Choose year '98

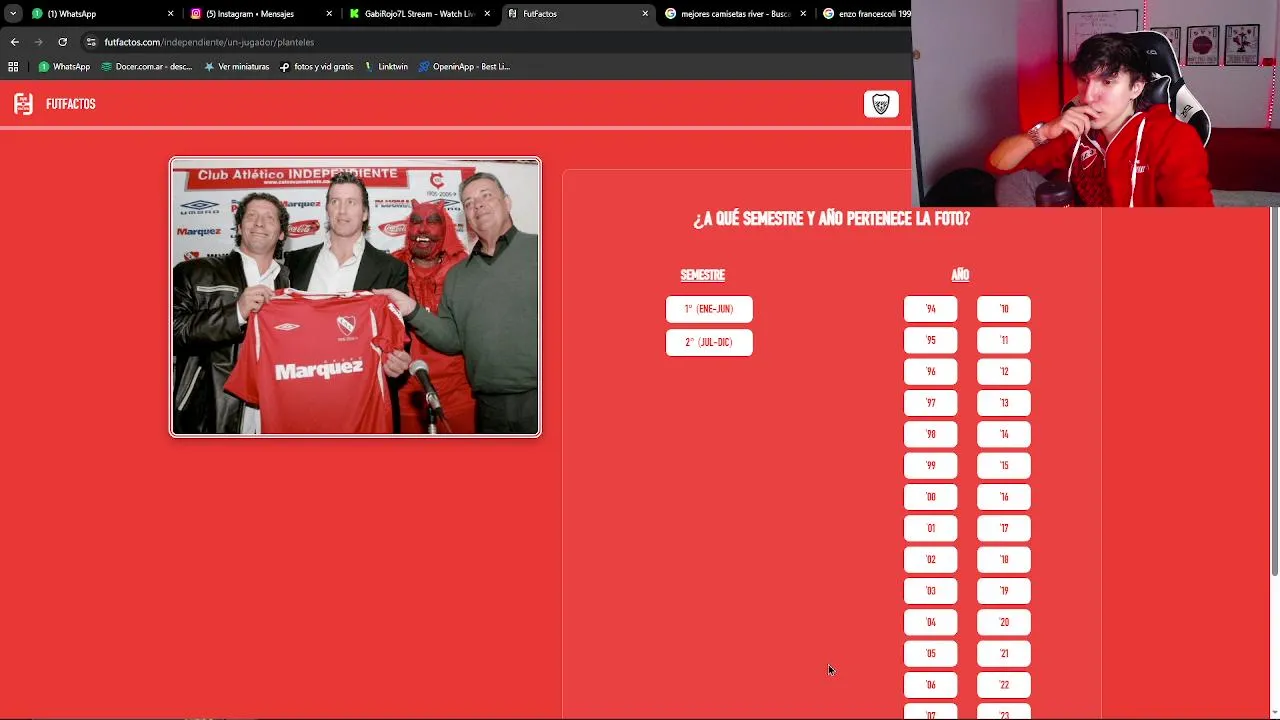coord(931,434)
